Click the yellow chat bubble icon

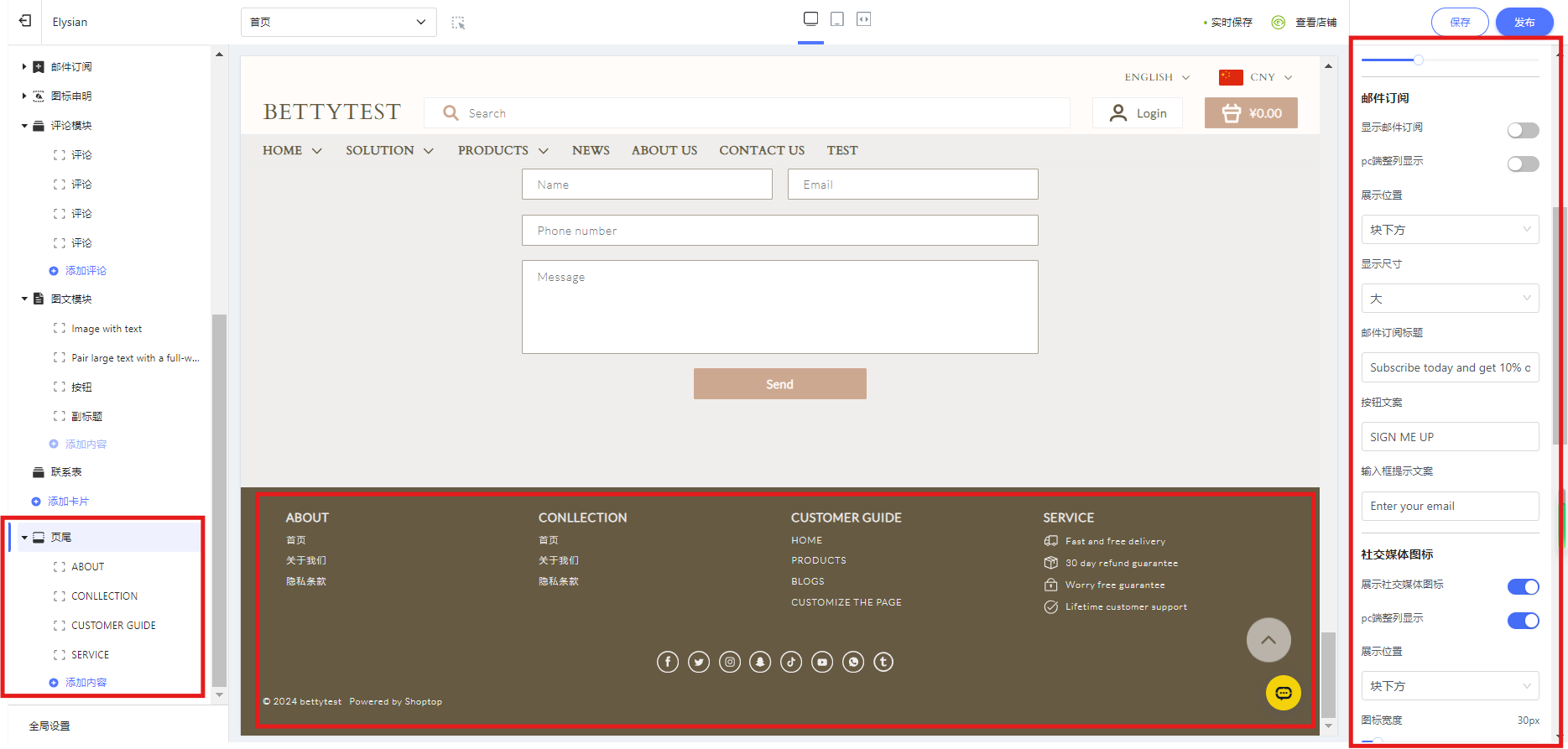1283,693
